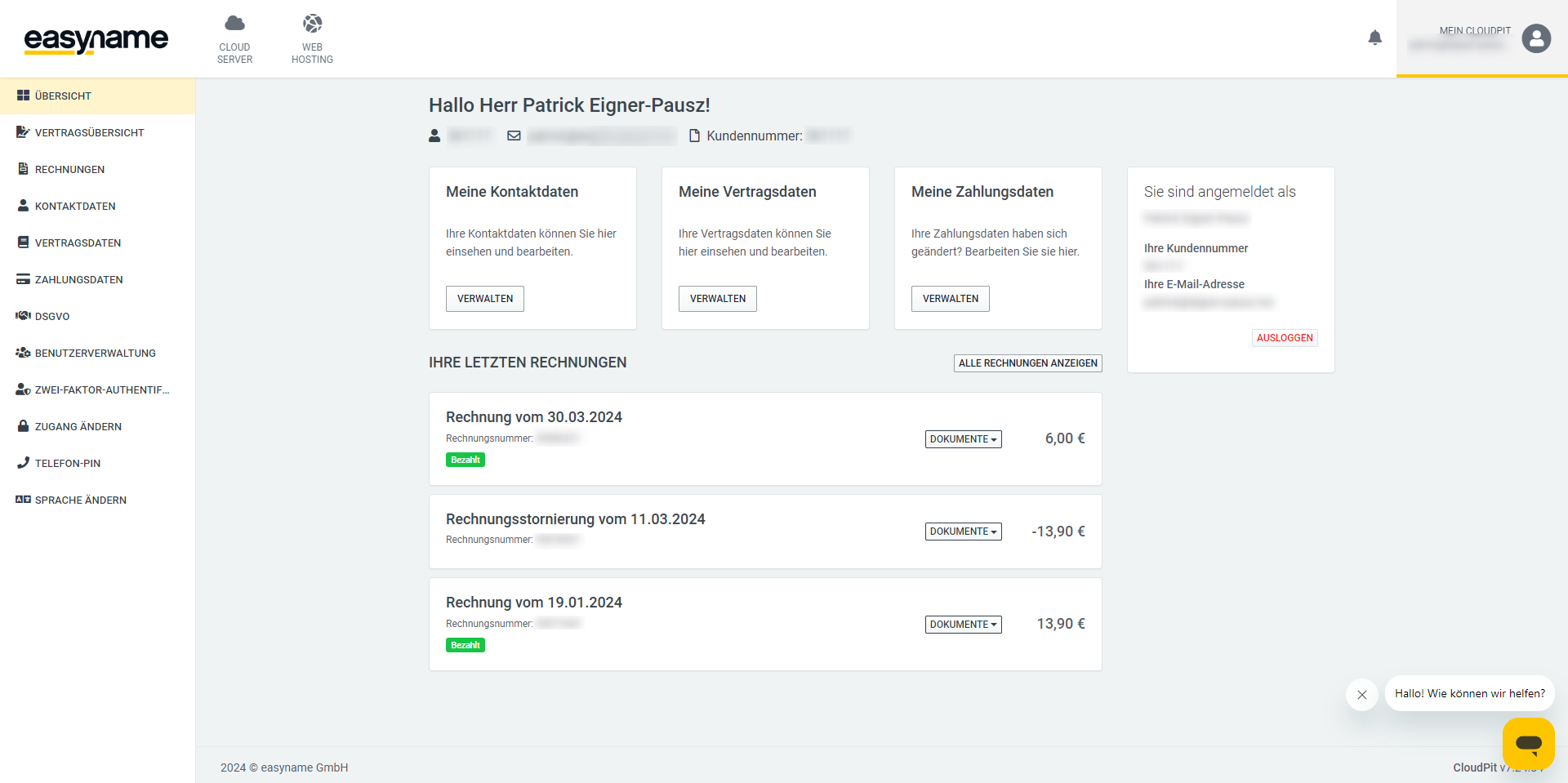Click Verwalten under Meine Kontaktdaten
The image size is (1568, 783).
tap(484, 299)
